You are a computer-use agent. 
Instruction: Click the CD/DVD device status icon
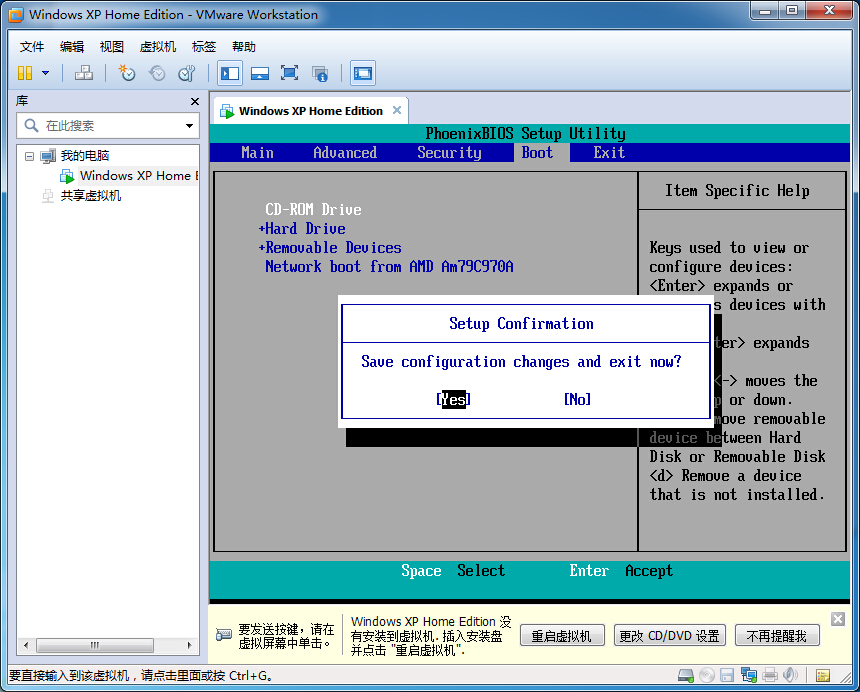(707, 676)
